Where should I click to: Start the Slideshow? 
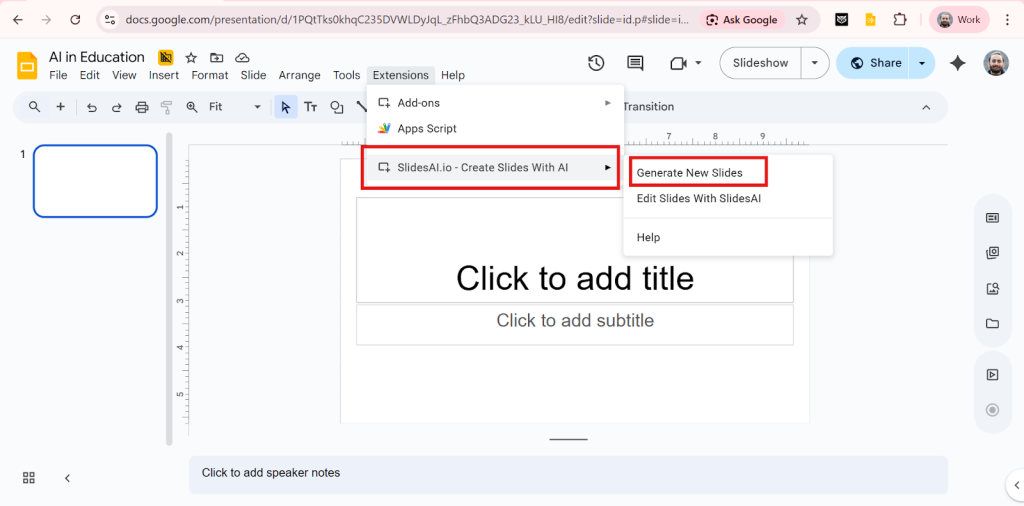761,63
